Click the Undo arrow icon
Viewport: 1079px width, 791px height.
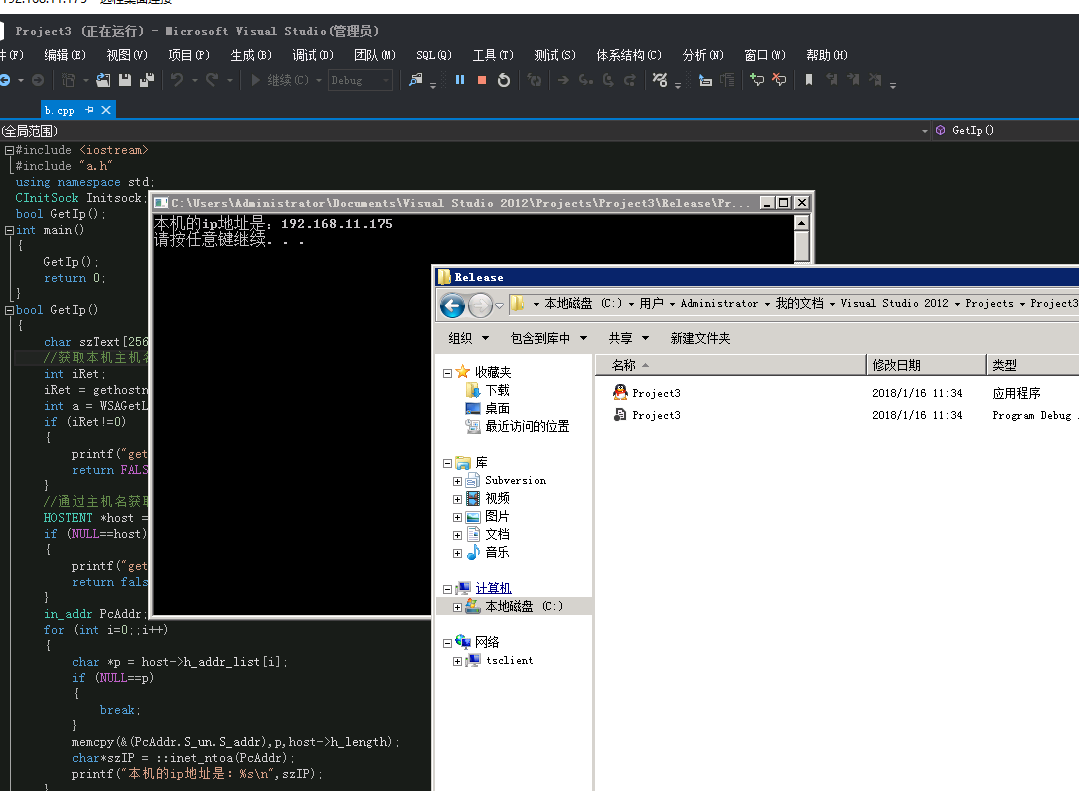tap(177, 80)
